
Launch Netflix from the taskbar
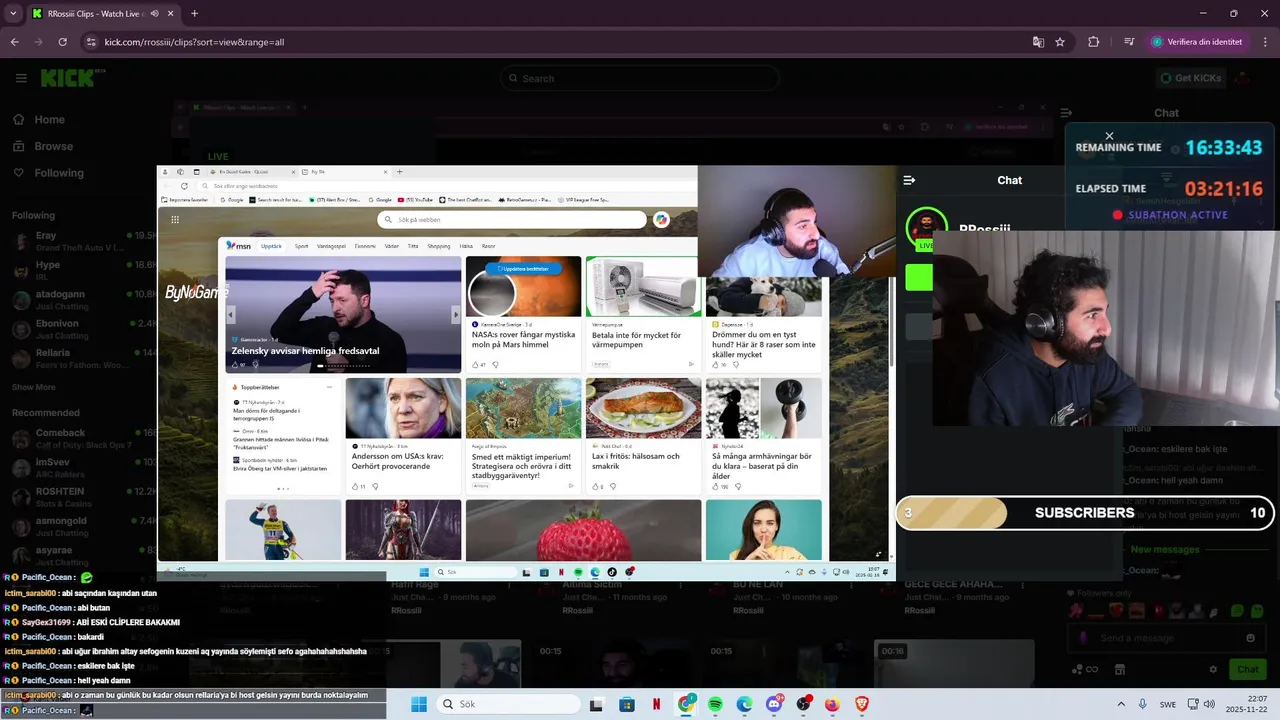click(656, 704)
